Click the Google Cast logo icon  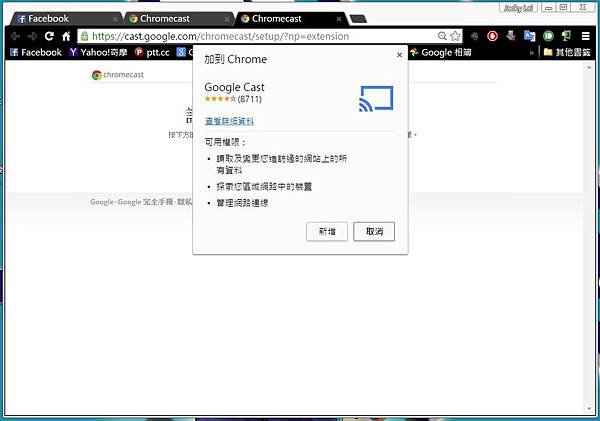click(x=376, y=99)
